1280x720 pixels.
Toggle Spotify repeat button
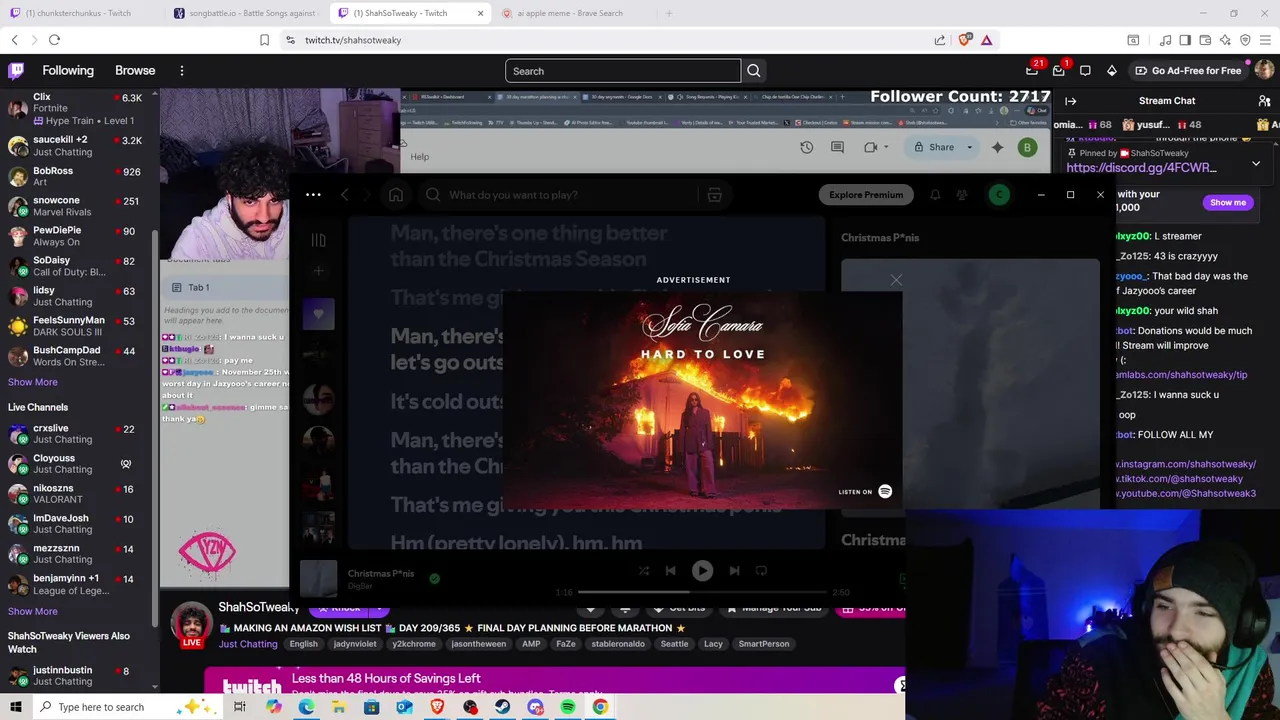(x=761, y=571)
